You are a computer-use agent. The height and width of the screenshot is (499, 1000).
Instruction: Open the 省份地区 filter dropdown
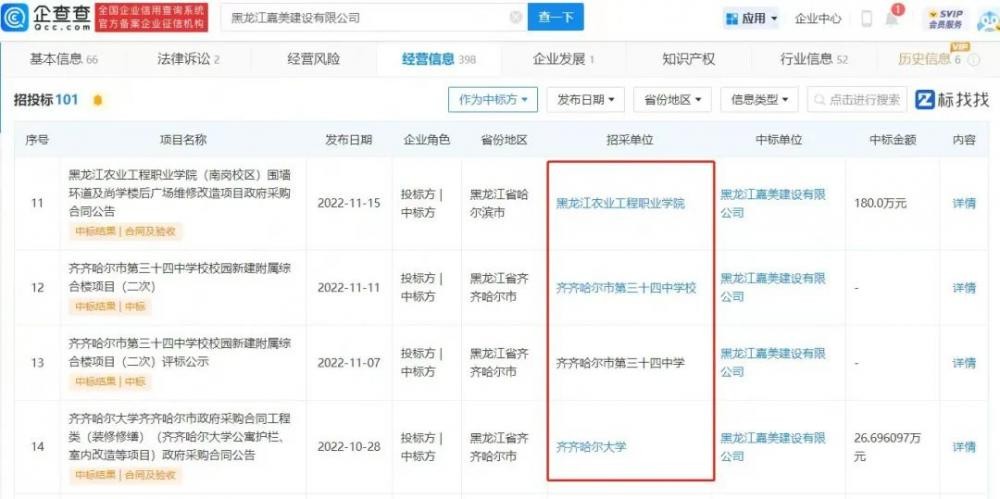coord(672,100)
